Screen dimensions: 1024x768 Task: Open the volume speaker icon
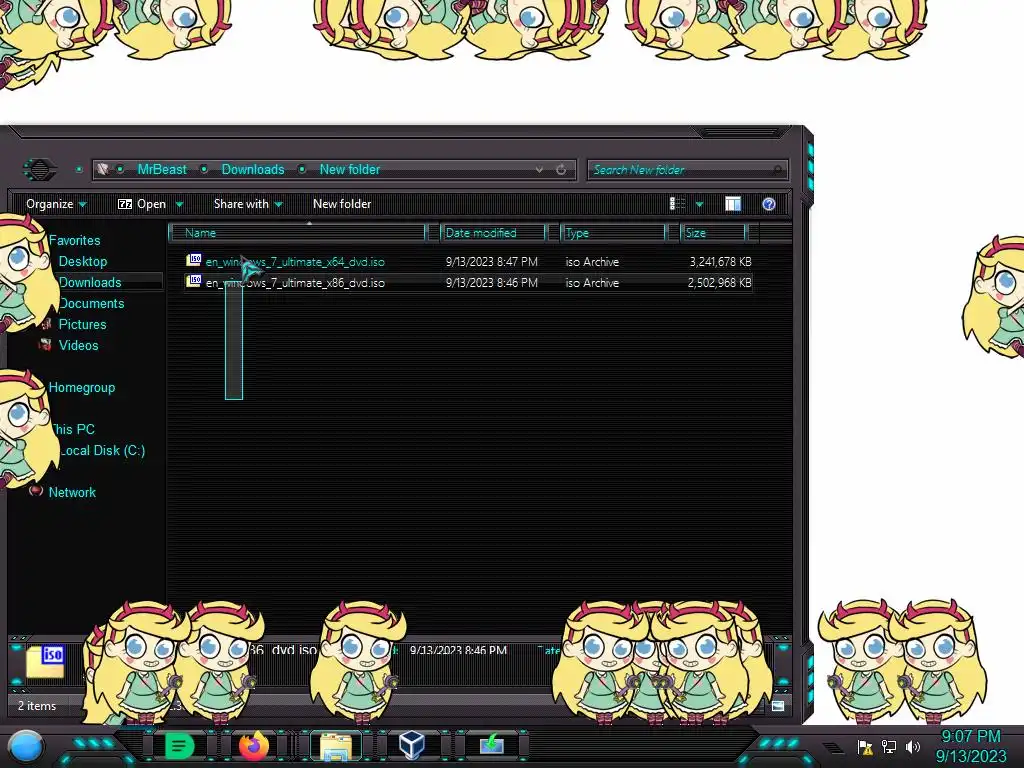tap(912, 746)
